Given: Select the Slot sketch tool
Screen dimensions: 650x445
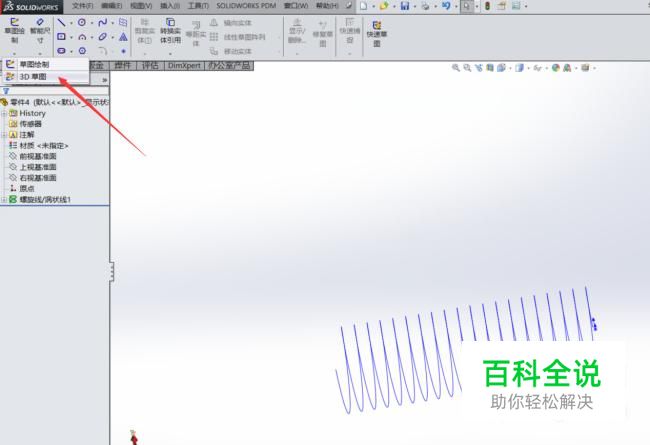Looking at the screenshot, I should tap(61, 51).
